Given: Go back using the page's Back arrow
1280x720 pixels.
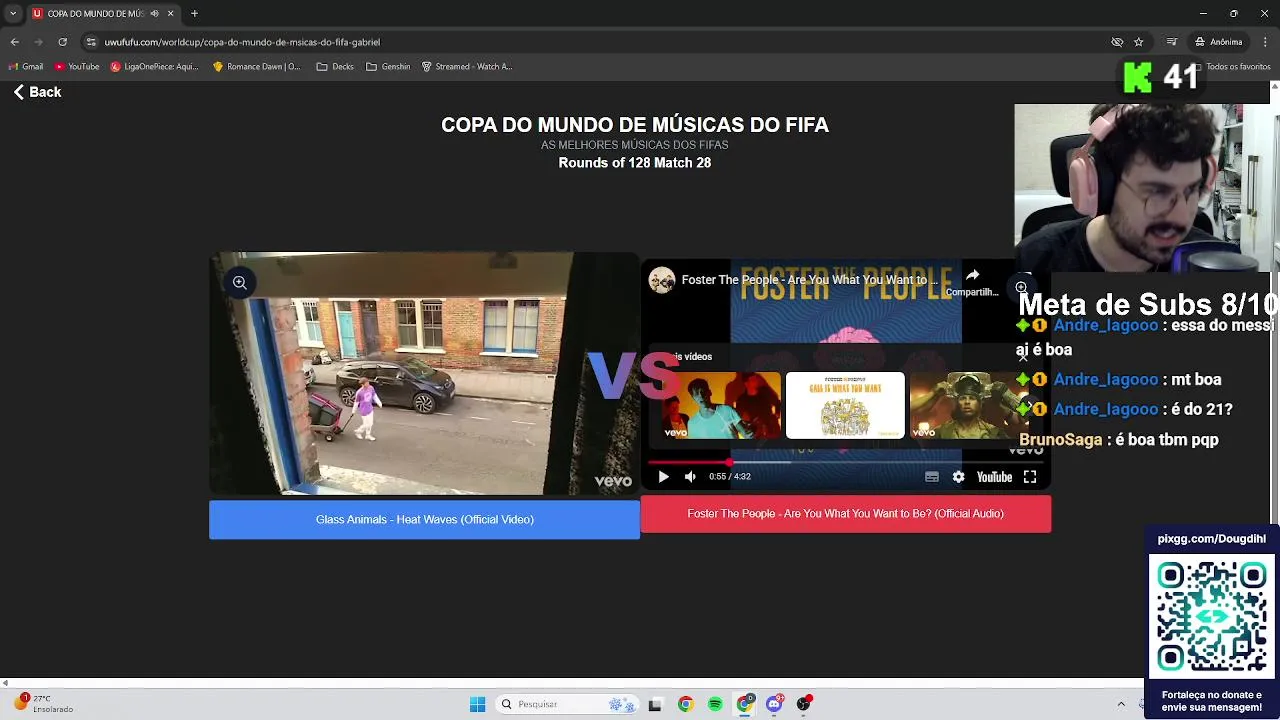Looking at the screenshot, I should tap(37, 92).
